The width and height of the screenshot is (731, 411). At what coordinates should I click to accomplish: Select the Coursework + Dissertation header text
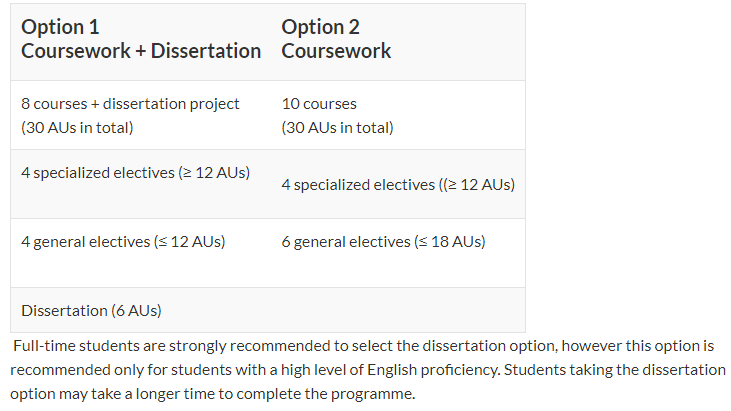point(141,51)
